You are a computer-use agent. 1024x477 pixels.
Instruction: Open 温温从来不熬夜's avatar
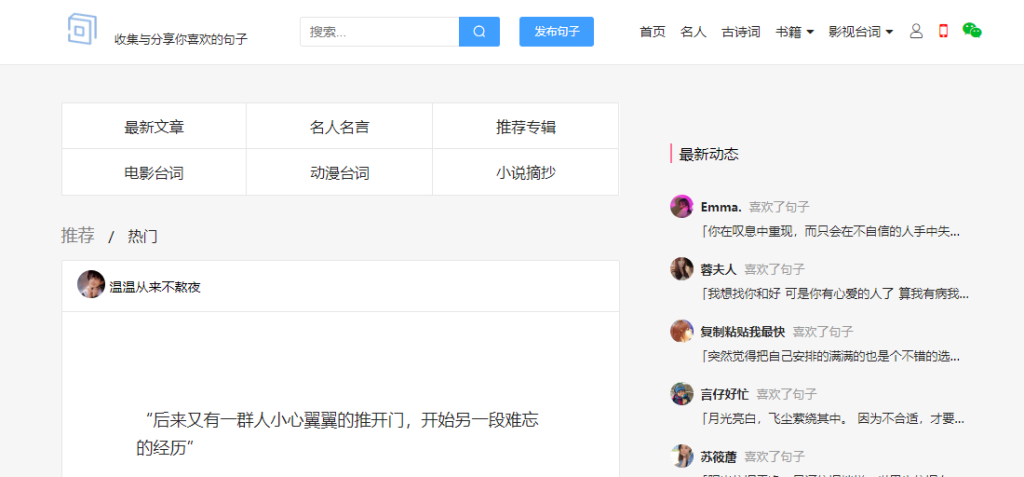click(x=91, y=284)
